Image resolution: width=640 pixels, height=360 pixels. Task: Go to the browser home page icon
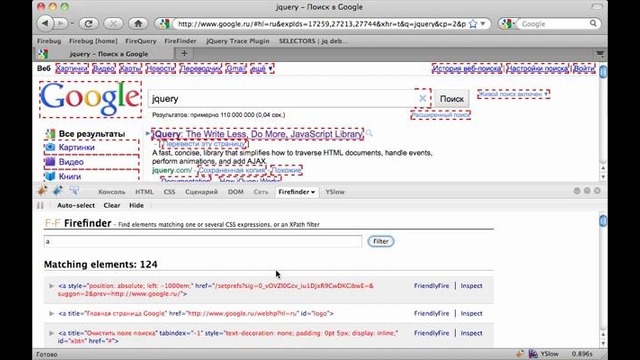tap(138, 24)
